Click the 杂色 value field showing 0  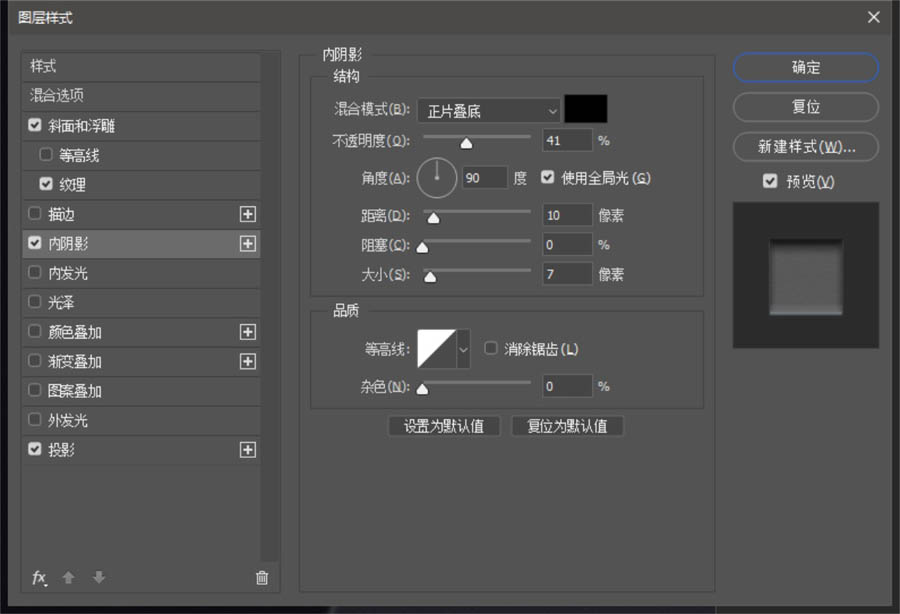coord(567,386)
